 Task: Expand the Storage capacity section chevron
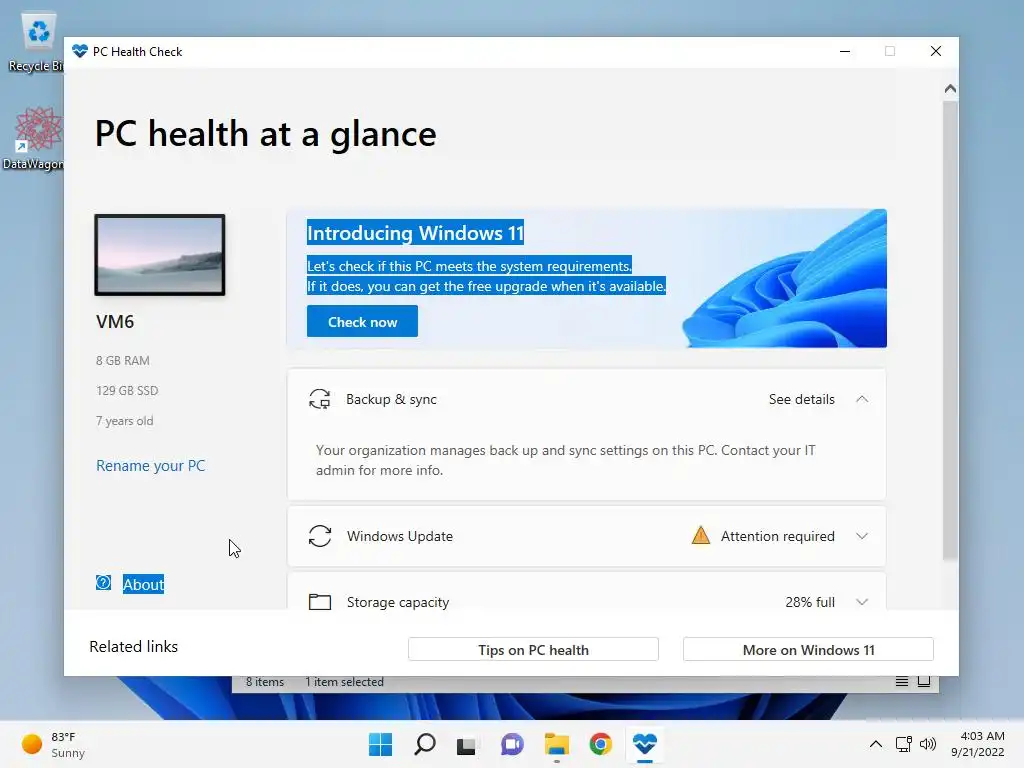(862, 601)
